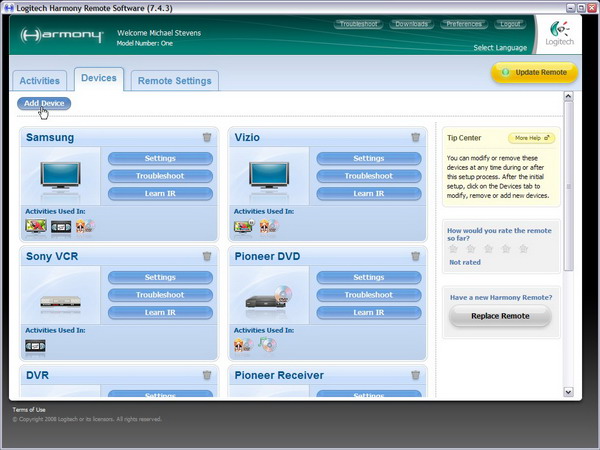Click the scrollbar down arrow
Image resolution: width=600 pixels, height=450 pixels.
pos(568,391)
